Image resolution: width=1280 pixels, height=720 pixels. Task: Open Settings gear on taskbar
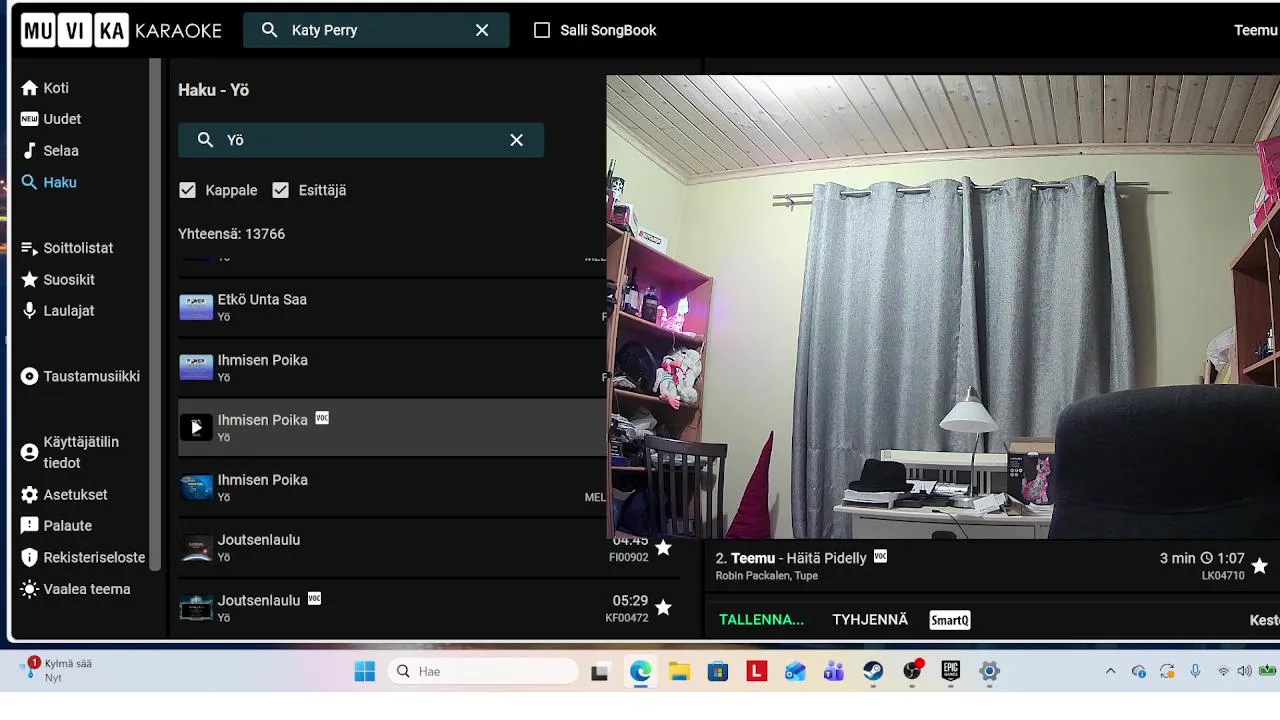989,671
